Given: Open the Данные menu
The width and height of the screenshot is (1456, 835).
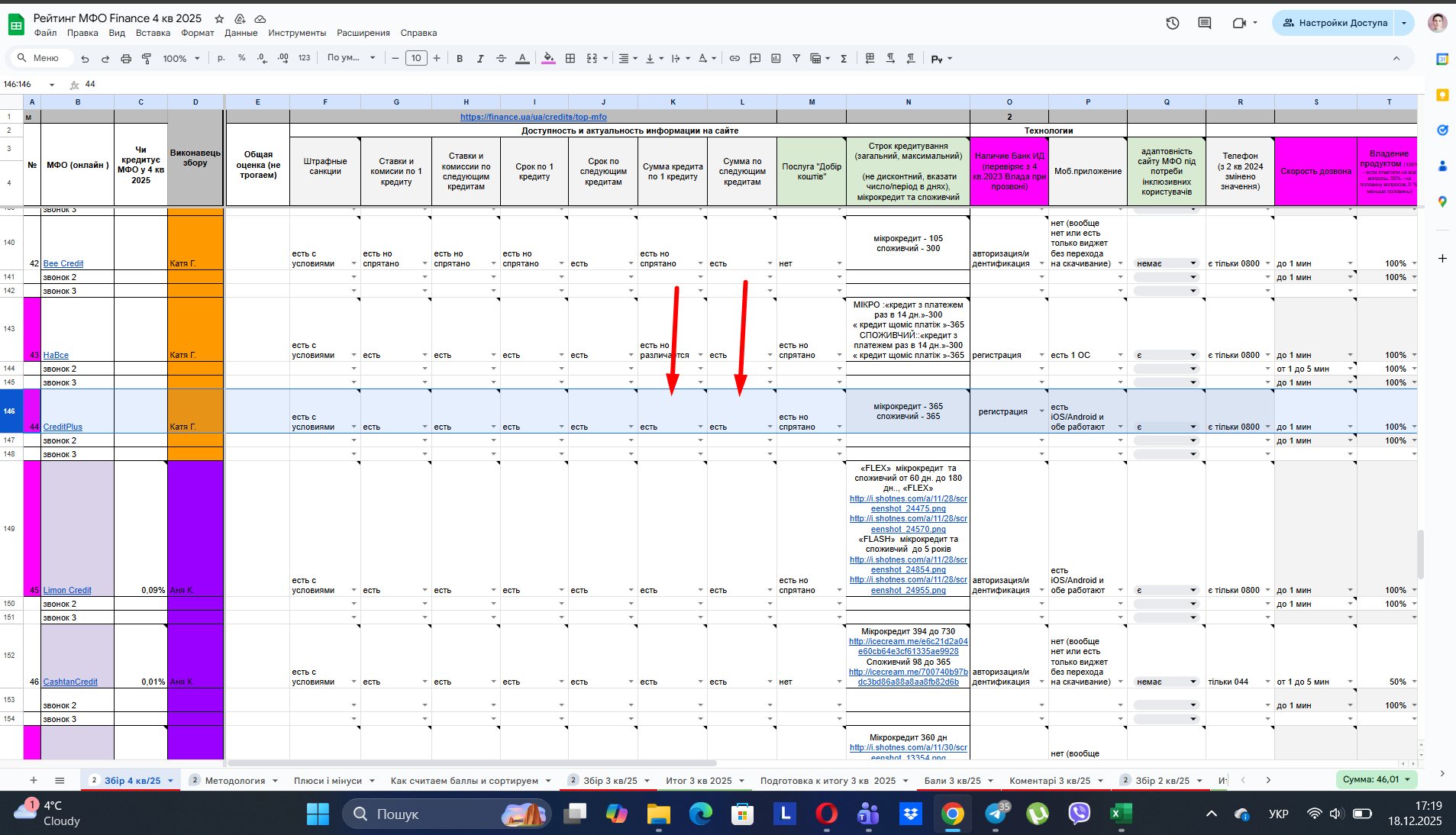Looking at the screenshot, I should tap(241, 33).
